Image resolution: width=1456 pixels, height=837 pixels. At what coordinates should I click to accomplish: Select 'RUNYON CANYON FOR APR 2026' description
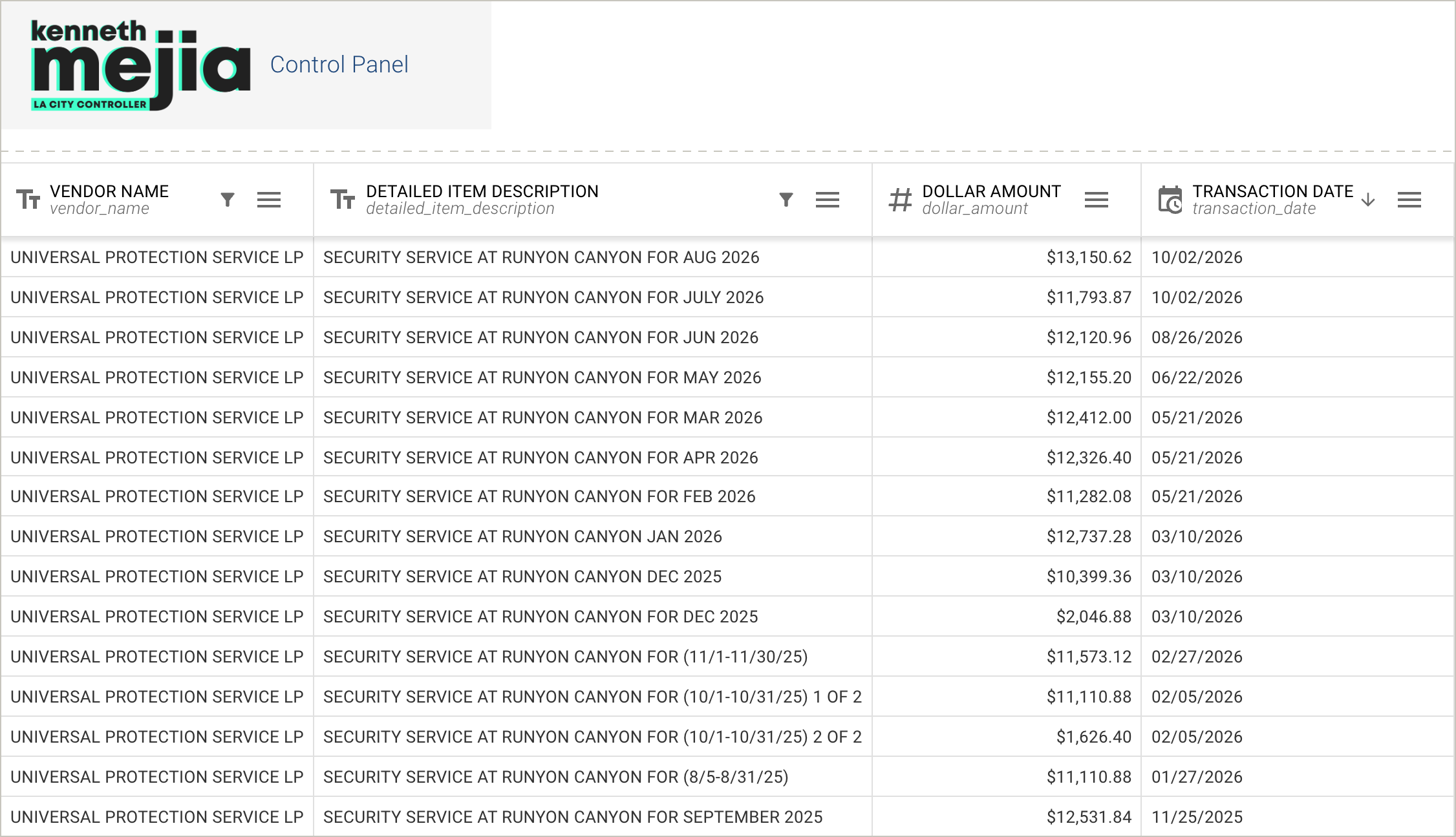[x=593, y=458]
